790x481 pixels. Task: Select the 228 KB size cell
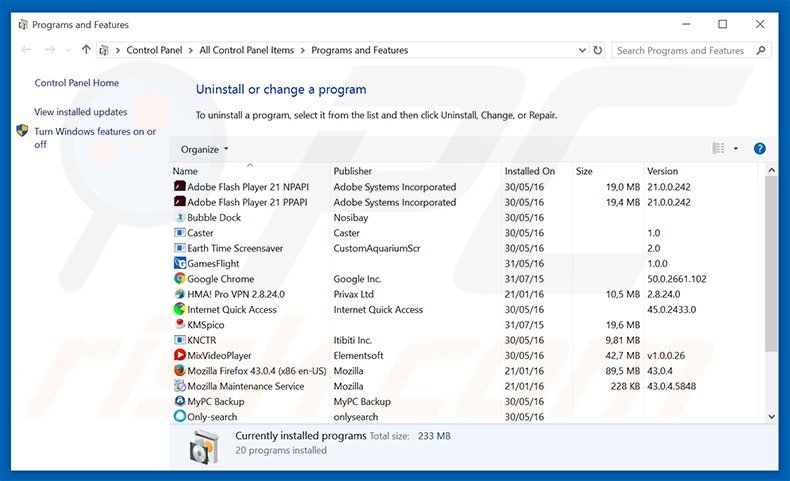[625, 386]
